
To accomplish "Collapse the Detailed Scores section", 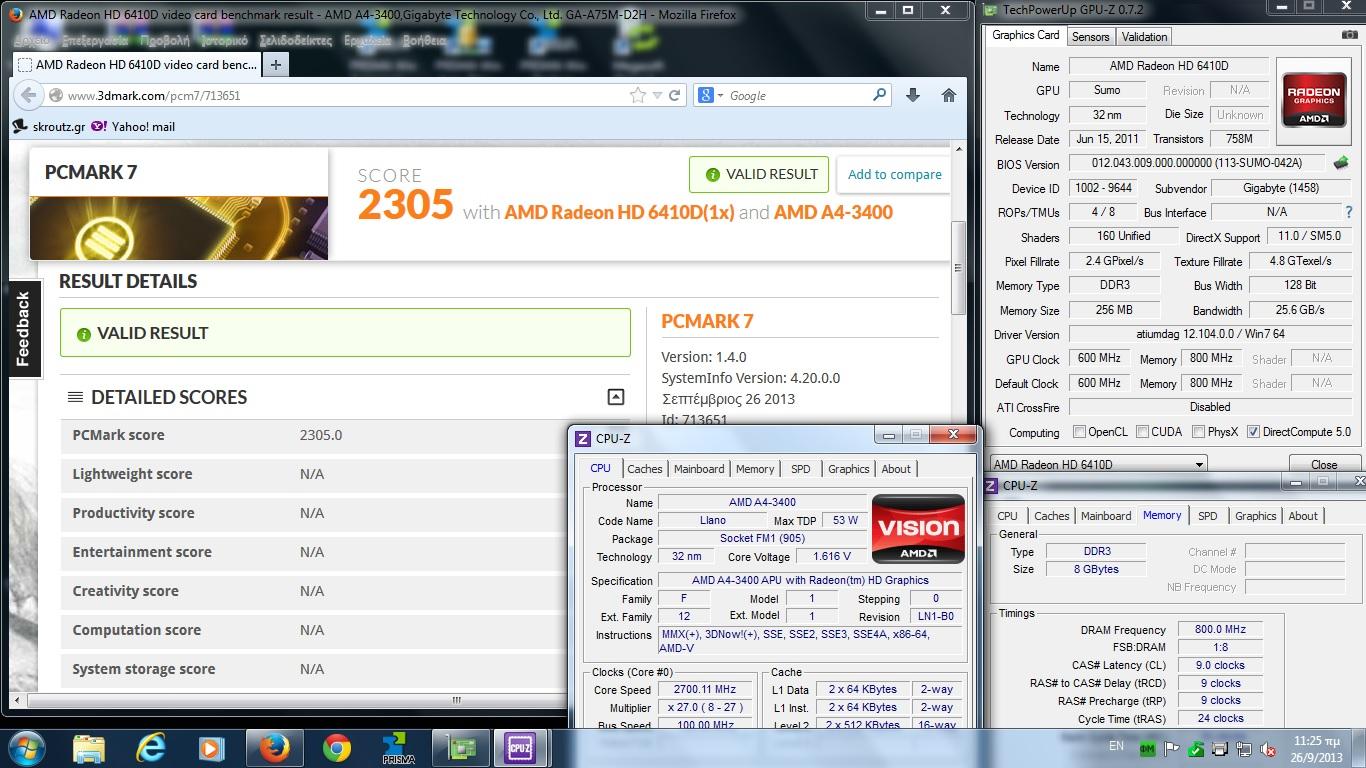I will [616, 397].
